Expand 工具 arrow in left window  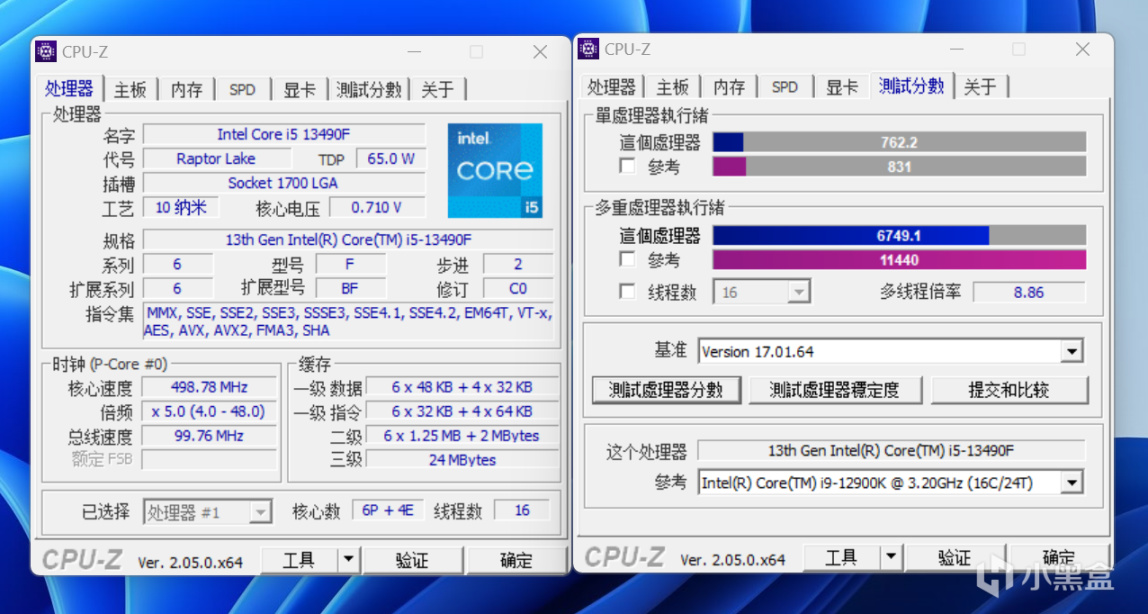(348, 561)
